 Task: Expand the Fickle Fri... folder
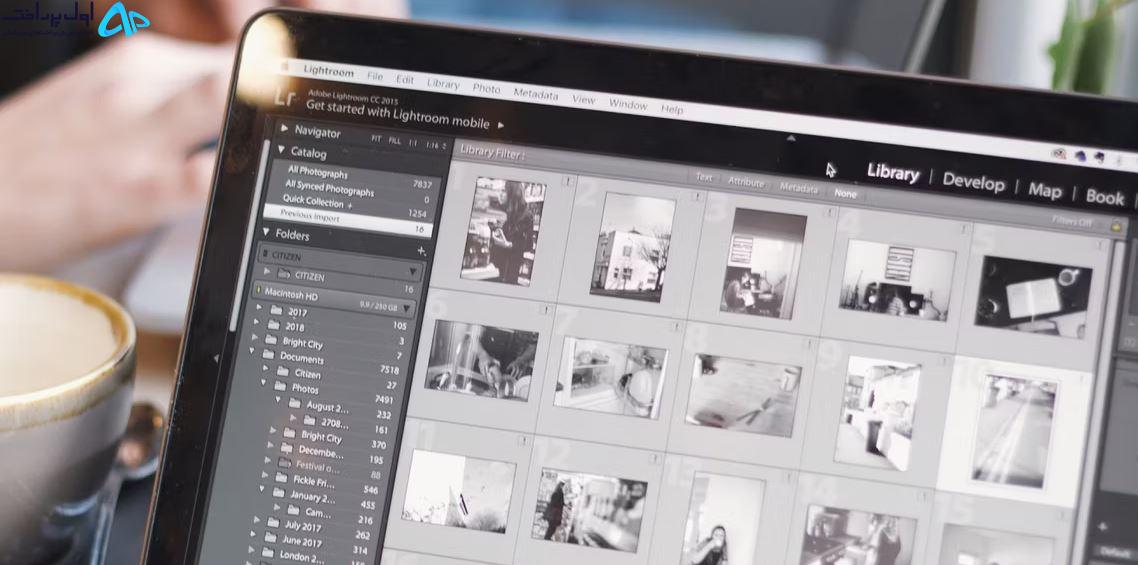pyautogui.click(x=266, y=474)
